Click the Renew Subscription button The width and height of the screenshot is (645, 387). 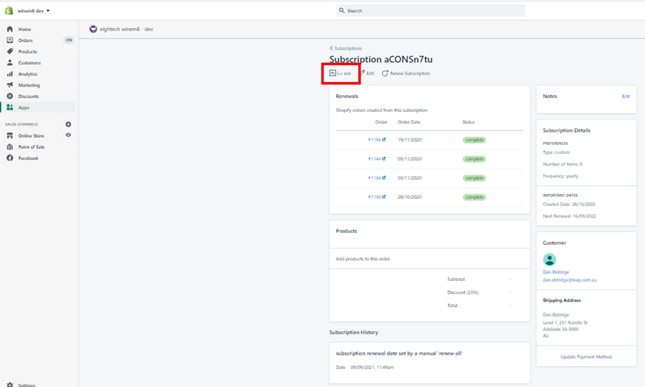pos(406,73)
